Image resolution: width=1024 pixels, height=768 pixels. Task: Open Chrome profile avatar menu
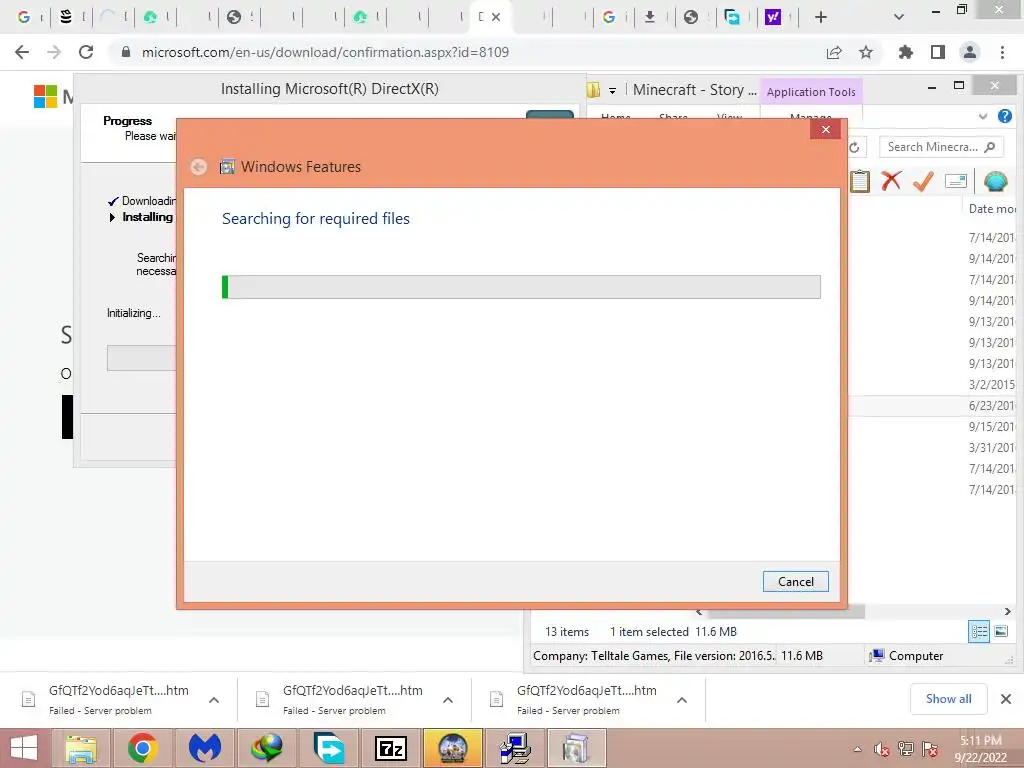pos(970,52)
